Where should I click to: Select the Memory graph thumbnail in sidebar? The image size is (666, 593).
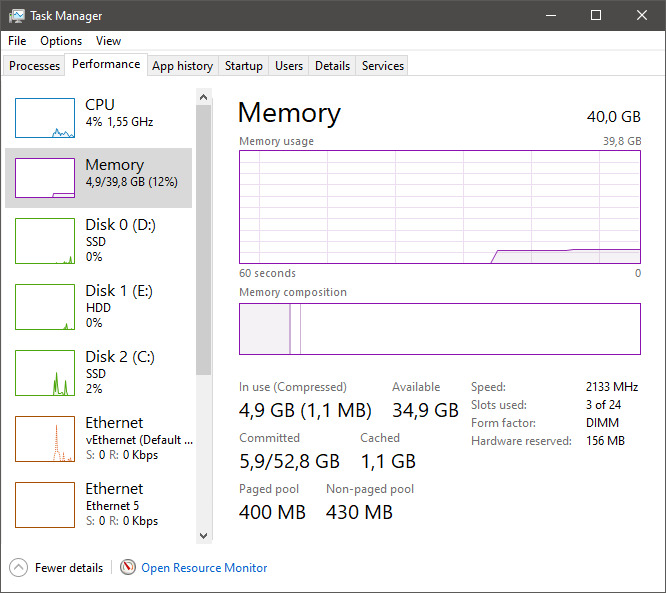[45, 178]
